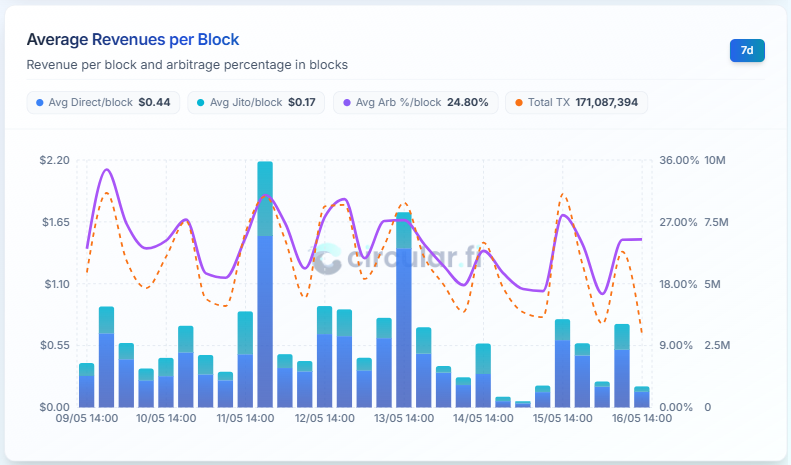Toggle the Avg Direct/block legend chip
This screenshot has width=791, height=465.
[x=103, y=102]
